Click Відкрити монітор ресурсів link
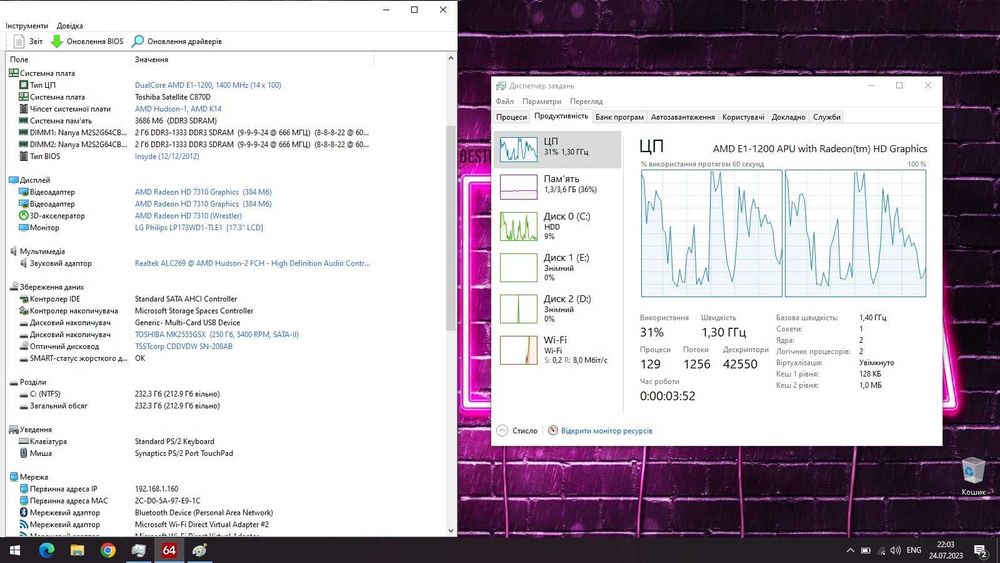The height and width of the screenshot is (563, 1000). click(x=607, y=431)
